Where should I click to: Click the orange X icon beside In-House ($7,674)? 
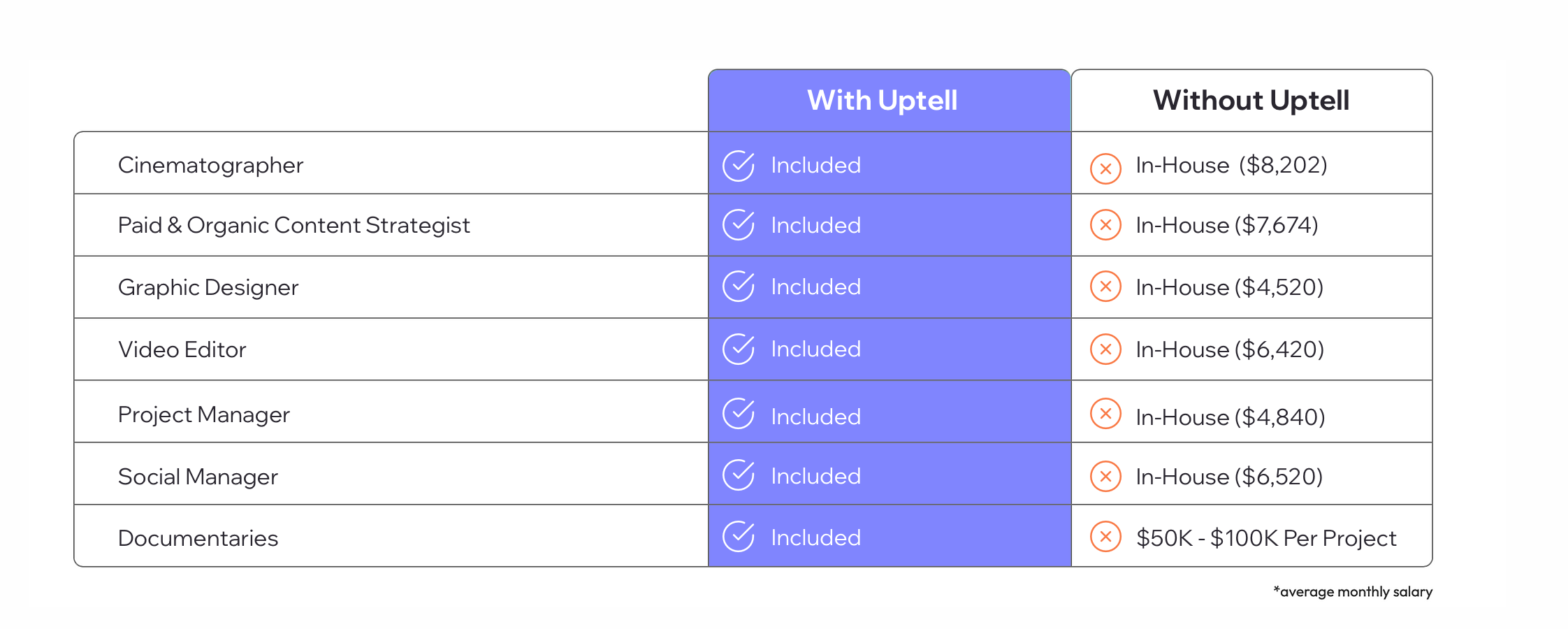click(1105, 224)
